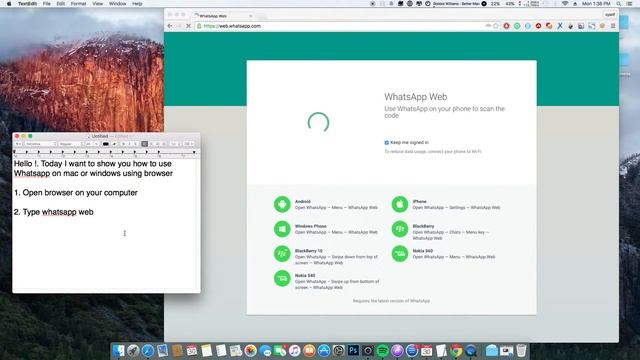Screen dimensions: 640x360
Task: Open Photos app in the Dock
Action: coord(250,351)
